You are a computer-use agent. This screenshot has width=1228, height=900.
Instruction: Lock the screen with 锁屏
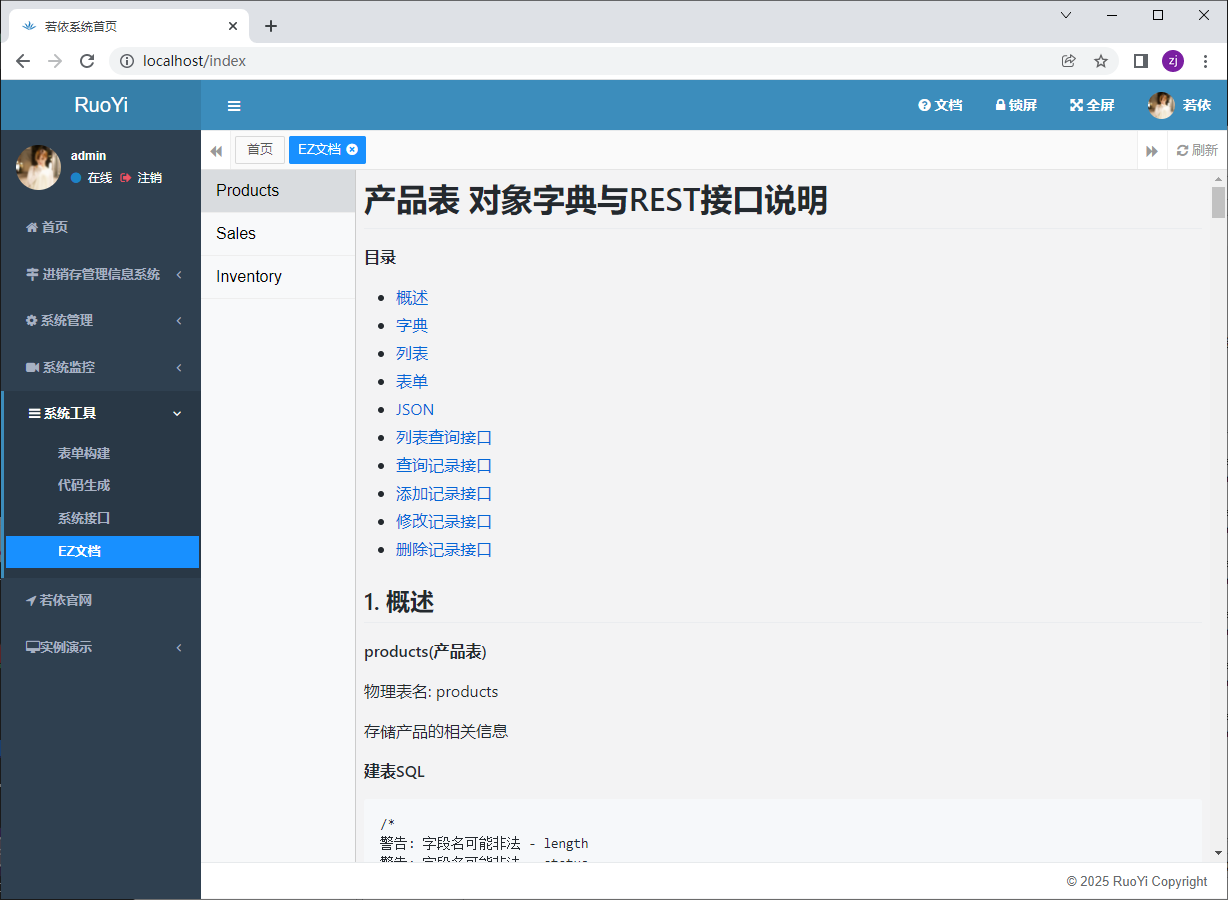pyautogui.click(x=1015, y=105)
